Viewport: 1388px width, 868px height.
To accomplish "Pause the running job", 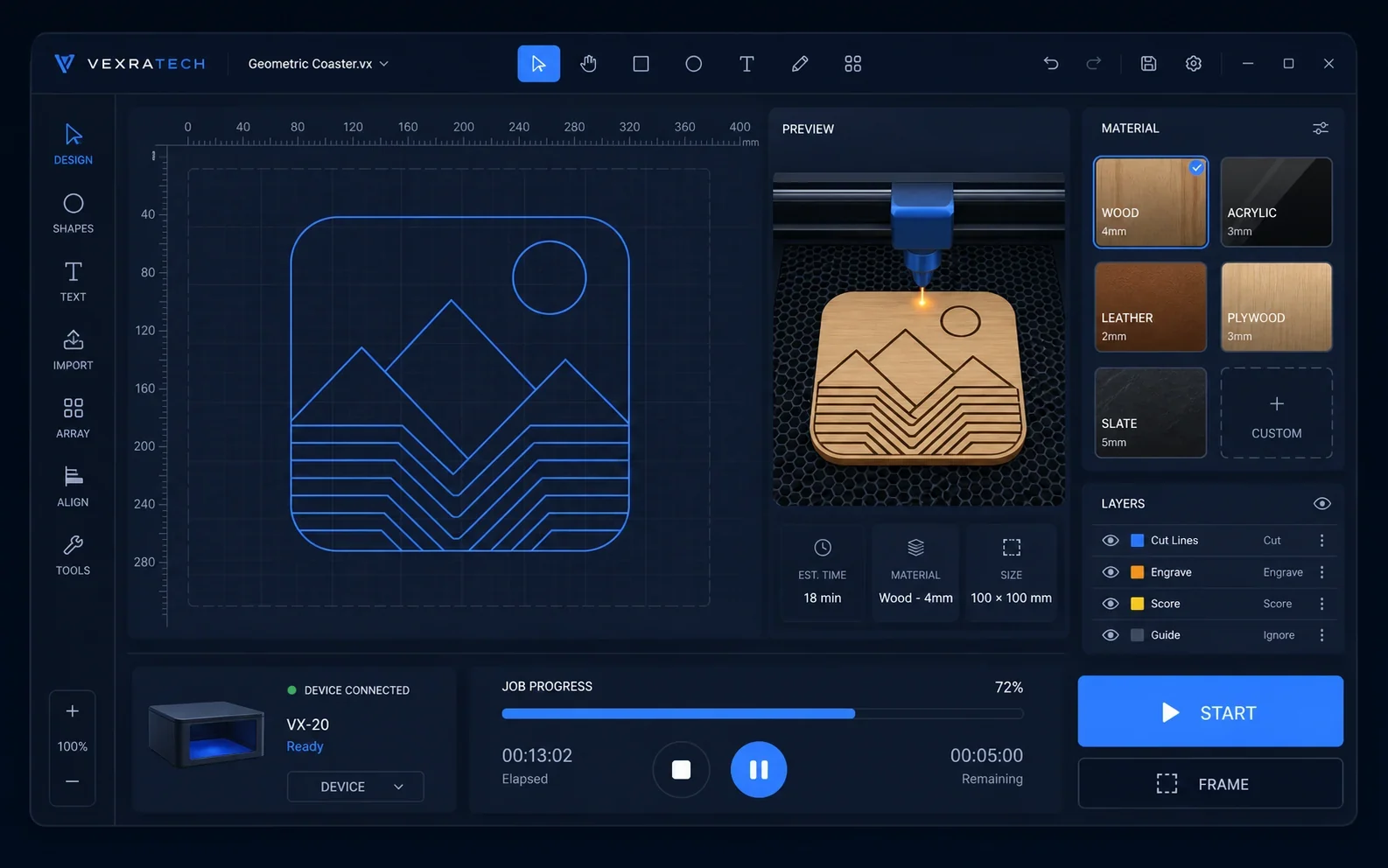I will pos(759,769).
